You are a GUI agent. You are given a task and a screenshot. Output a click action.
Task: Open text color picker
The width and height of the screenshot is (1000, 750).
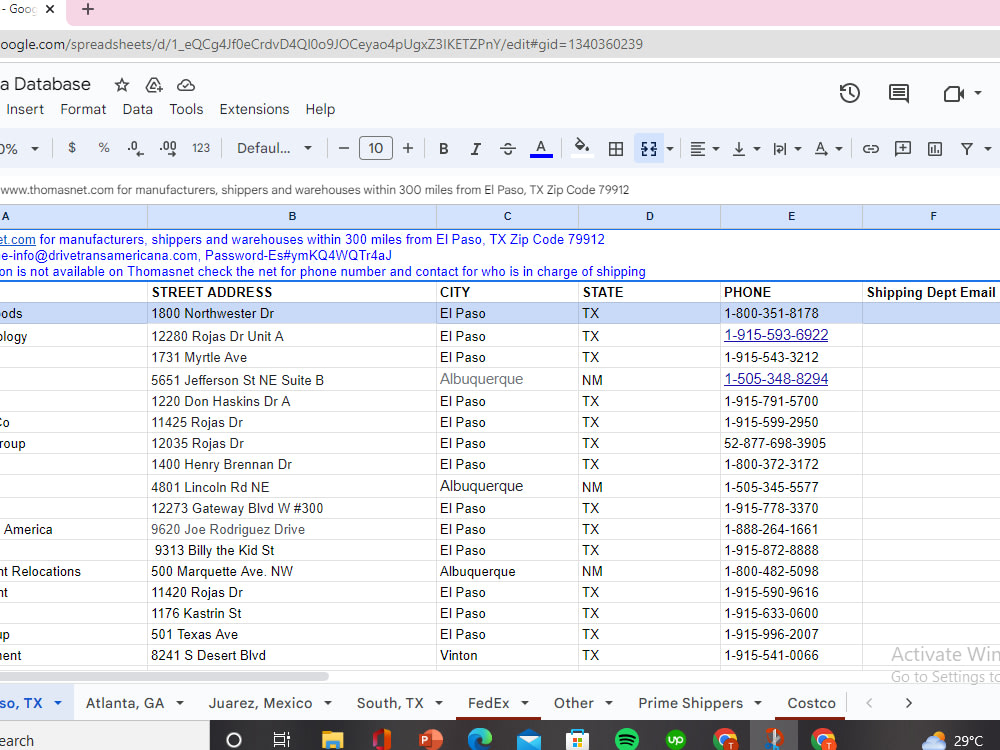541,149
